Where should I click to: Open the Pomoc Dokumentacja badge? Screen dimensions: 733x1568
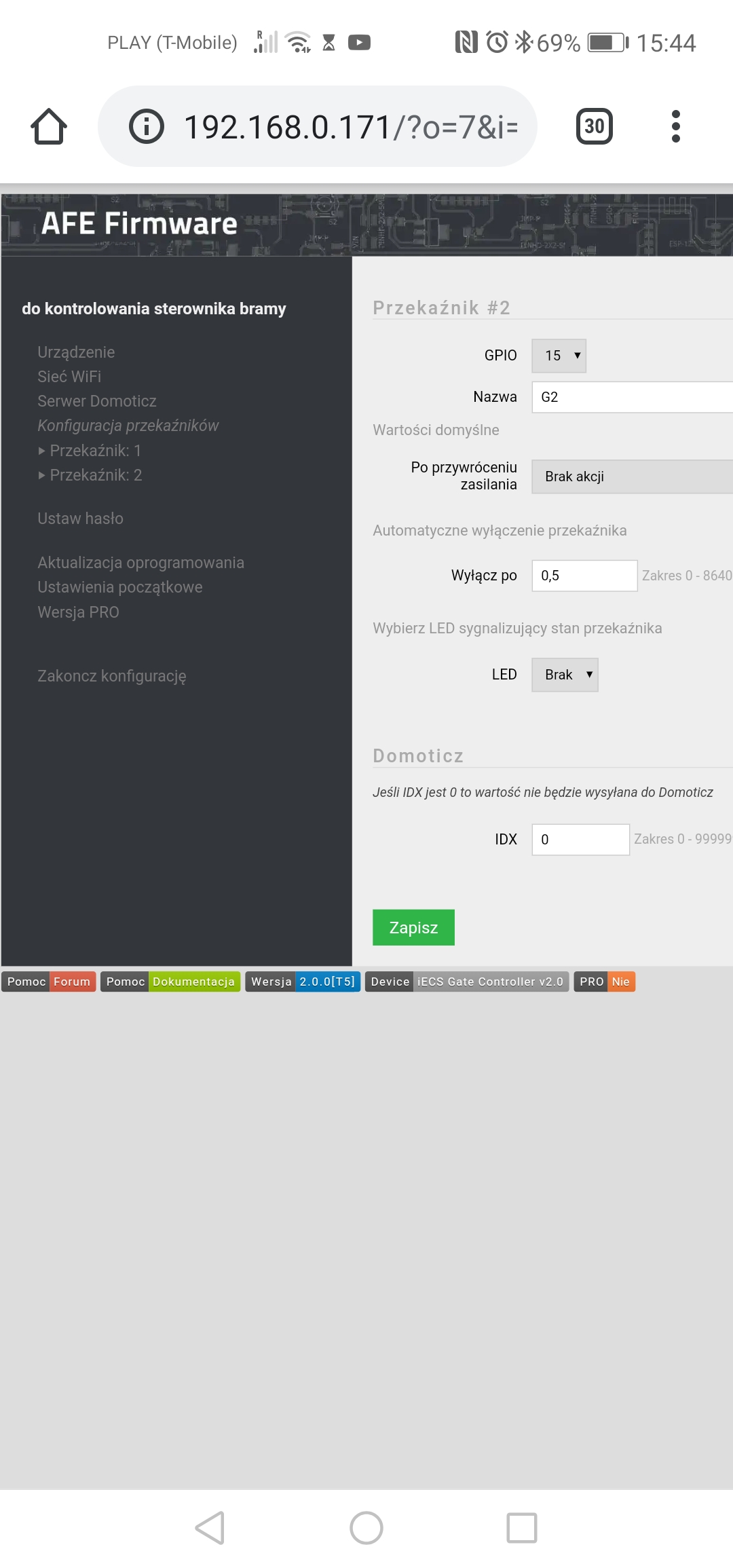click(170, 982)
